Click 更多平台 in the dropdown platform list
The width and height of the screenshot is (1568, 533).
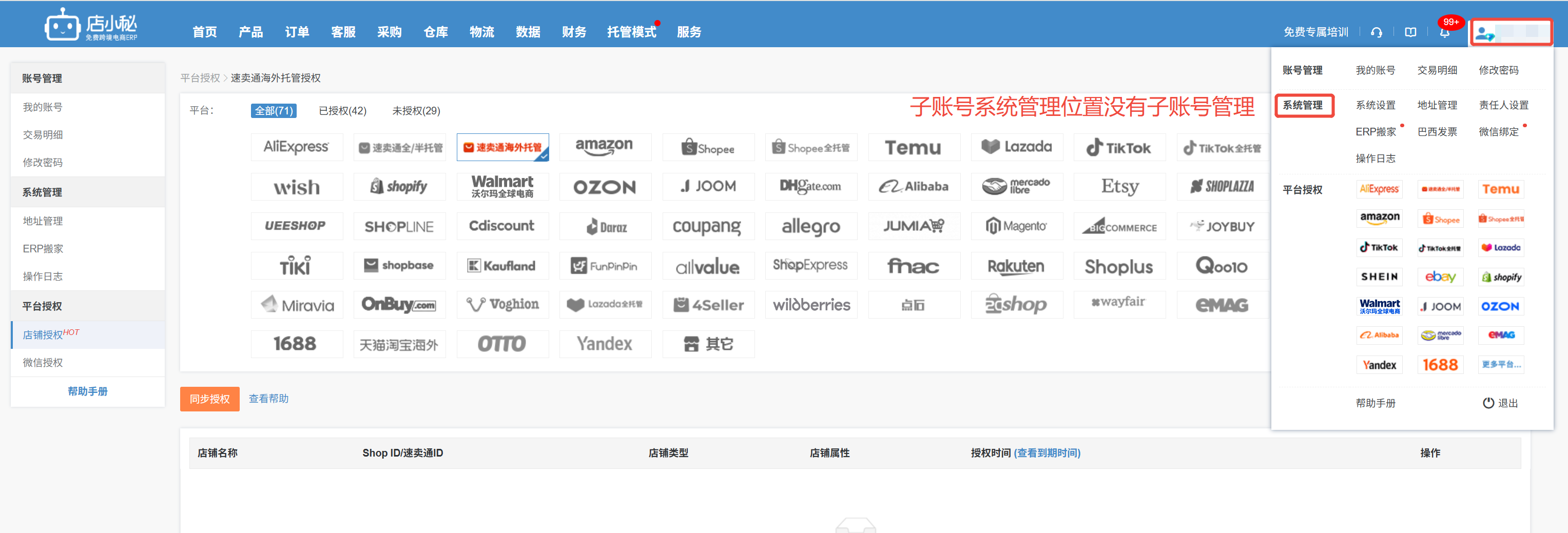point(1501,364)
